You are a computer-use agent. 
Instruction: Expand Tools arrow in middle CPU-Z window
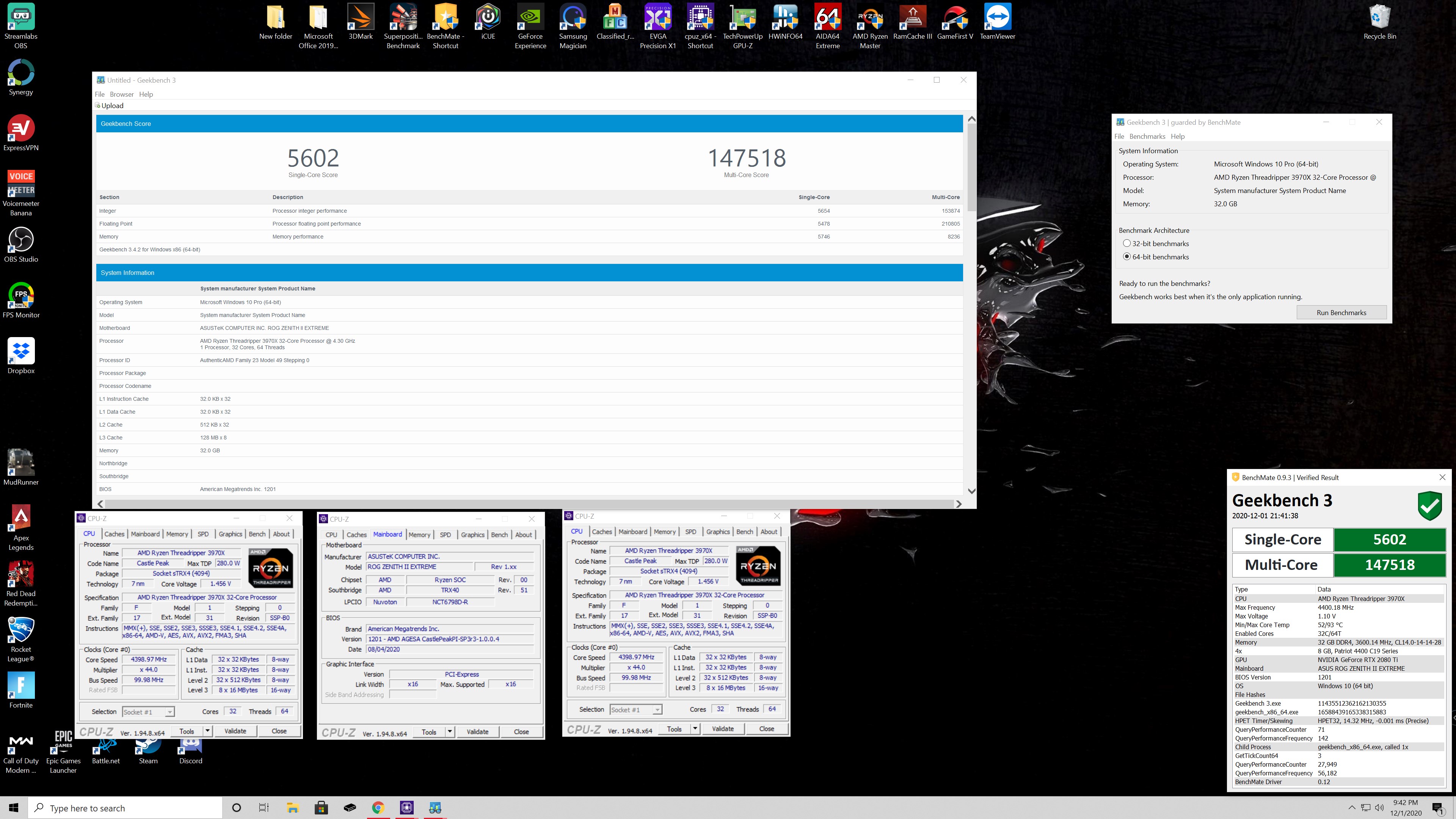pos(450,731)
